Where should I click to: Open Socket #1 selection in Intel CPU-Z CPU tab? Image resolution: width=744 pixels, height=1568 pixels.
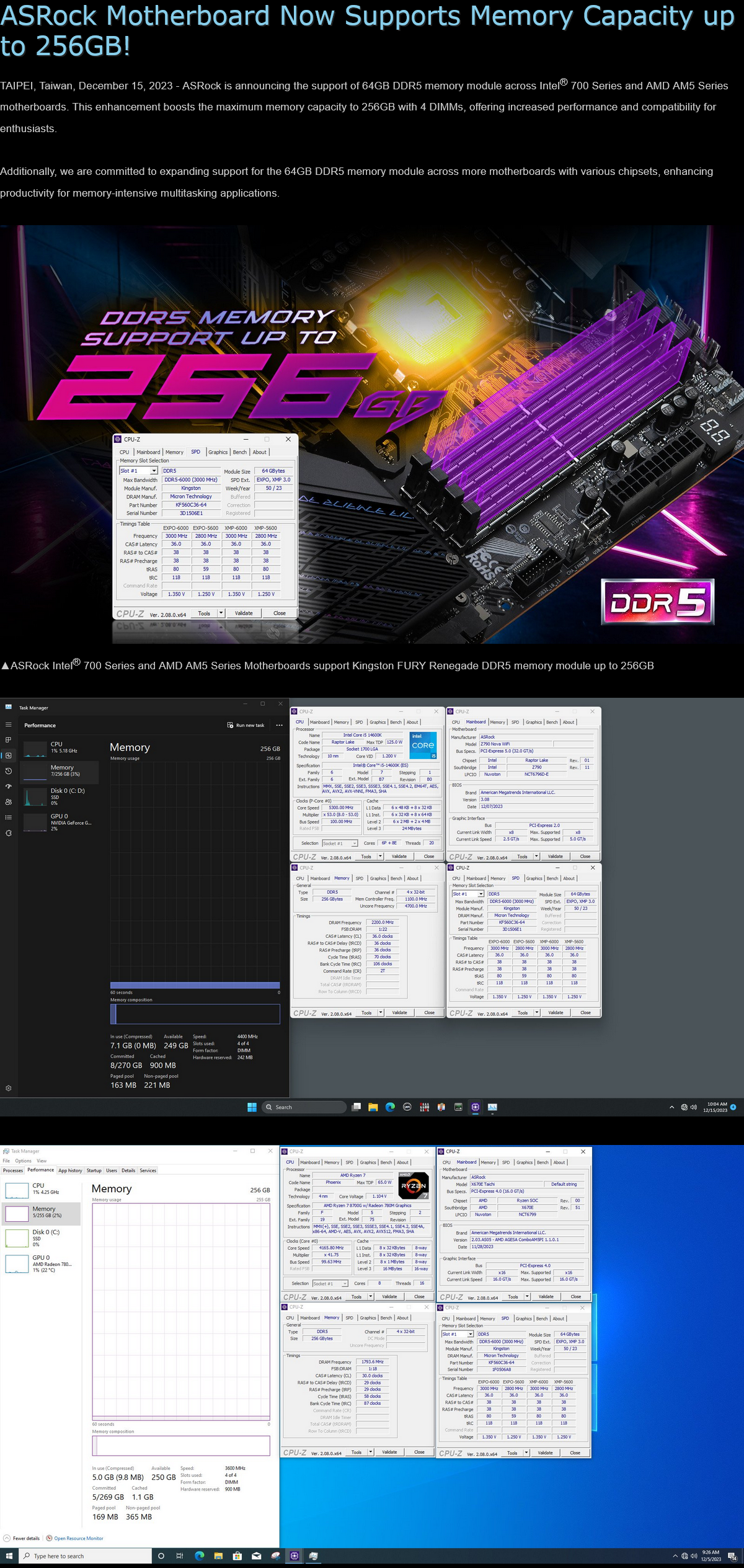(x=340, y=843)
